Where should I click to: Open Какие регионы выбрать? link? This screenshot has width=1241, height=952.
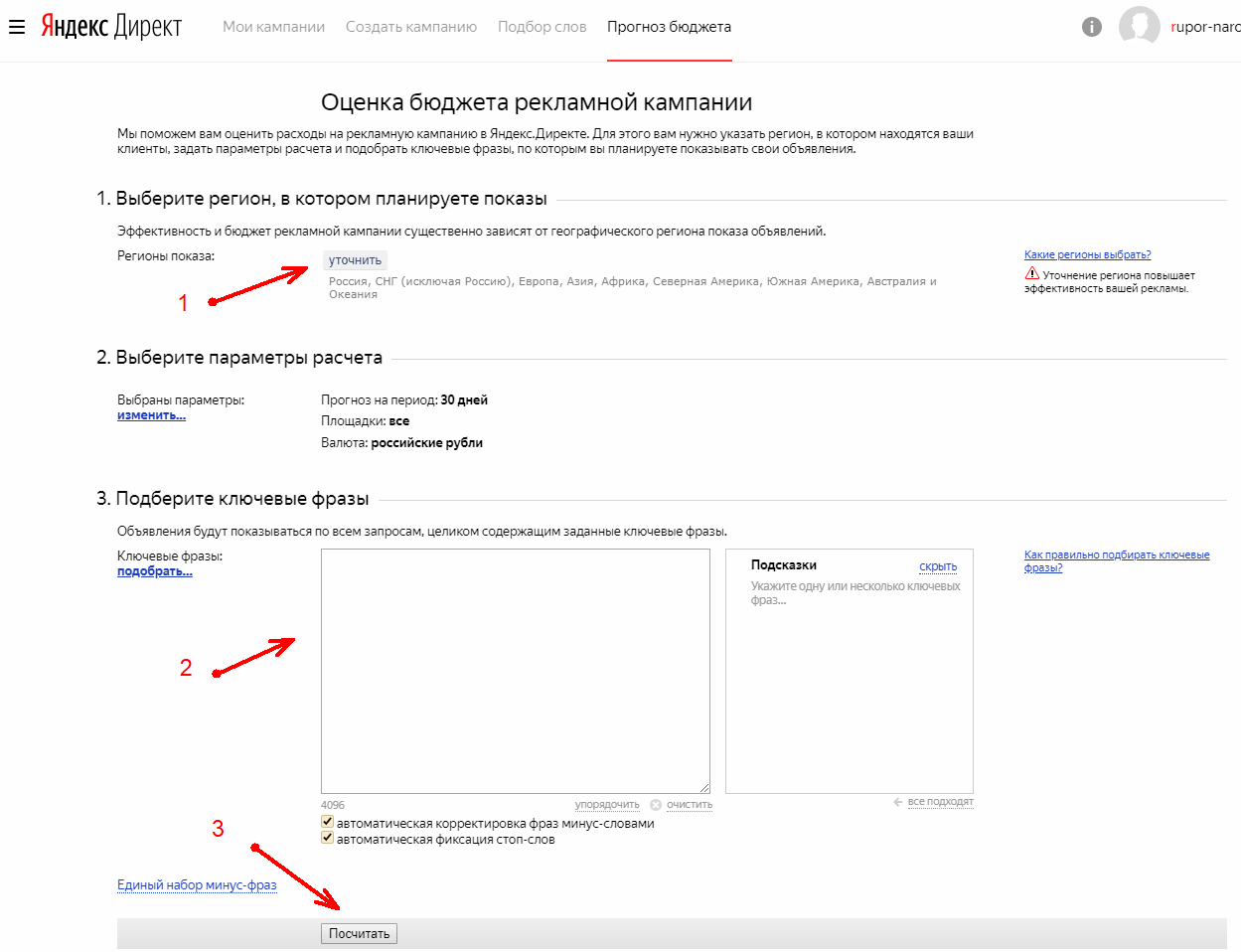(1087, 254)
